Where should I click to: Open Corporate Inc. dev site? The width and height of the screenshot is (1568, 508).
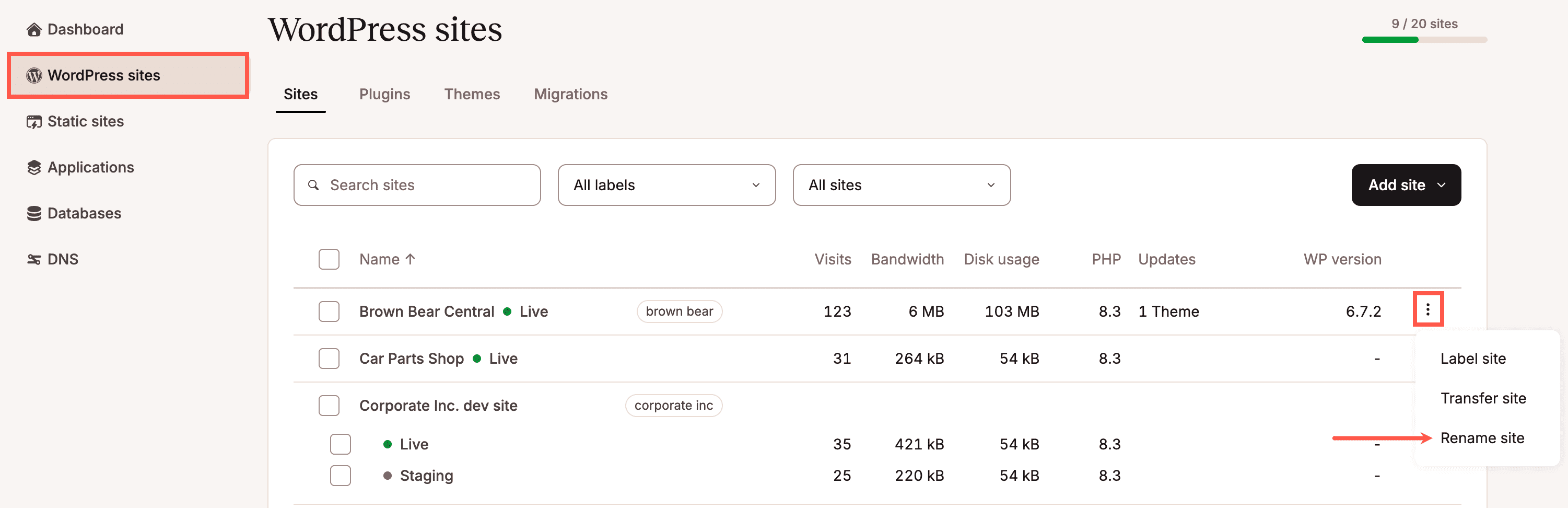[438, 406]
